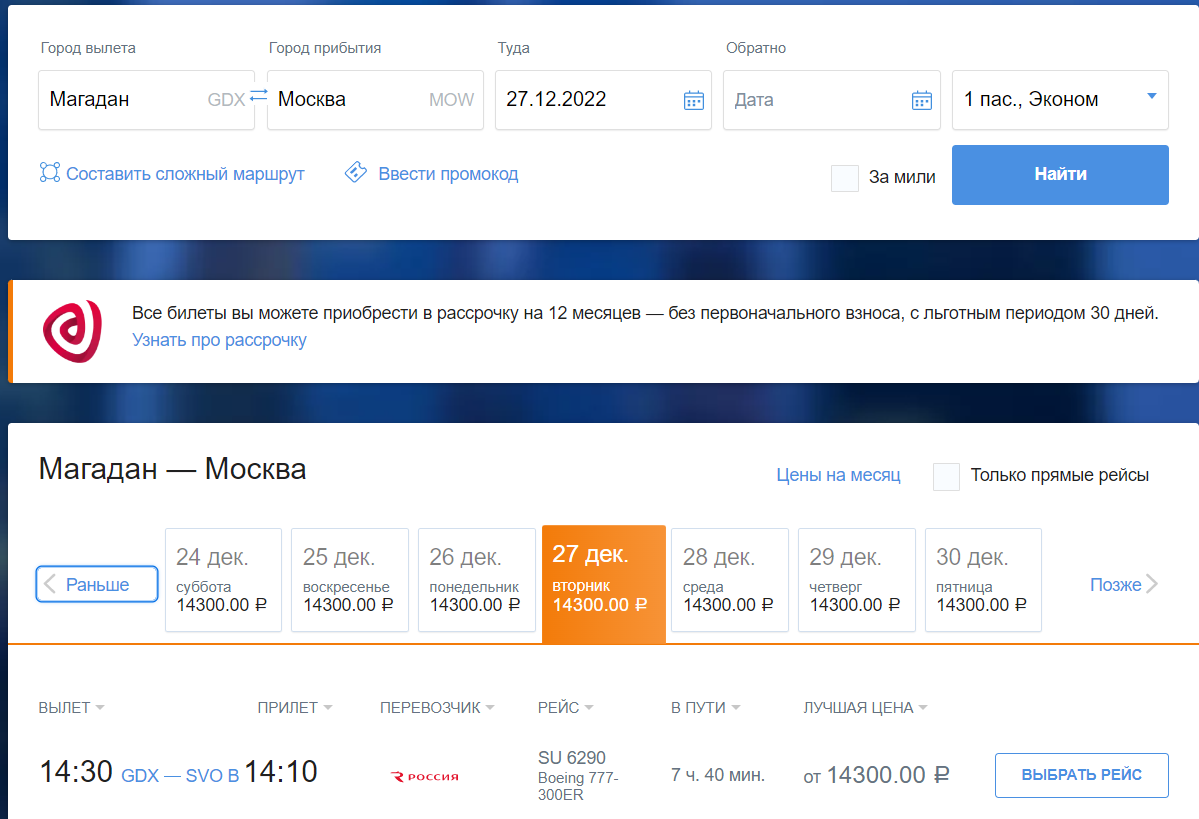Sort by ЛУЧШАЯ ЦЕНА column header
The height and width of the screenshot is (819, 1199).
[865, 707]
